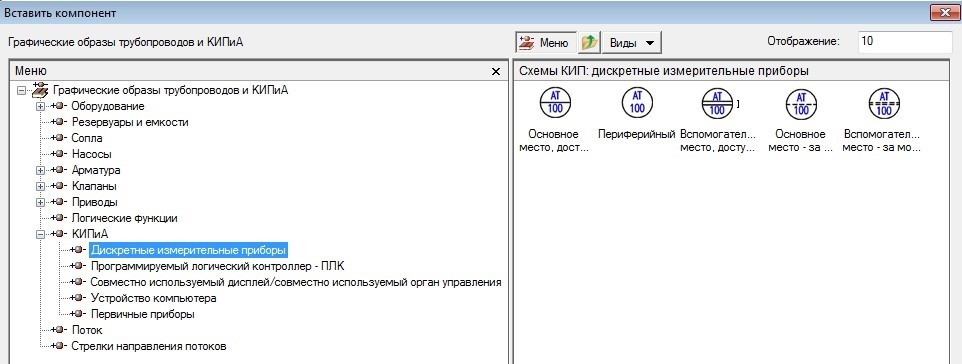Image resolution: width=962 pixels, height=364 pixels.
Task: Select 'Стрелки направления потоков' tree item
Action: (148, 346)
